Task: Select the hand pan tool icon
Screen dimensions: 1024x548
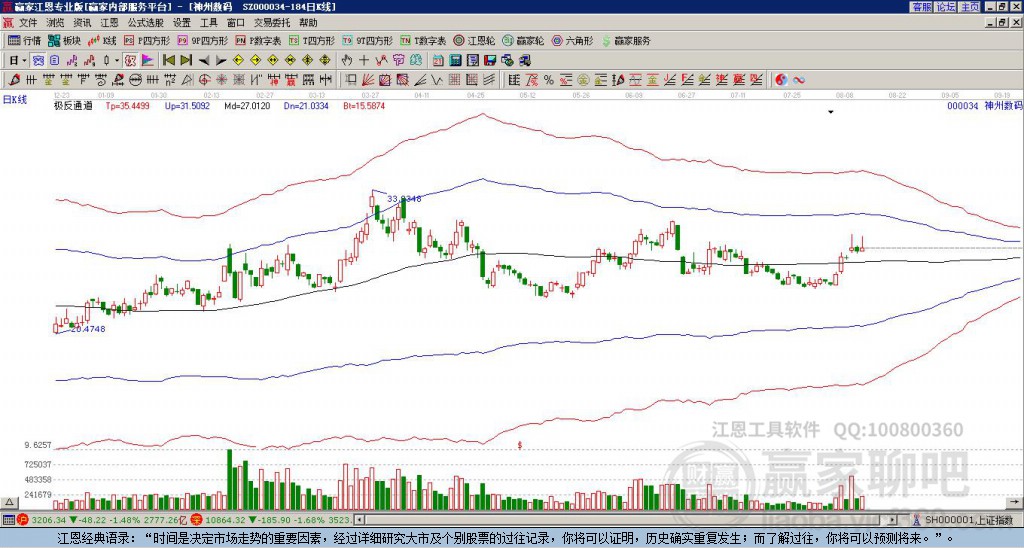Action: pos(347,61)
